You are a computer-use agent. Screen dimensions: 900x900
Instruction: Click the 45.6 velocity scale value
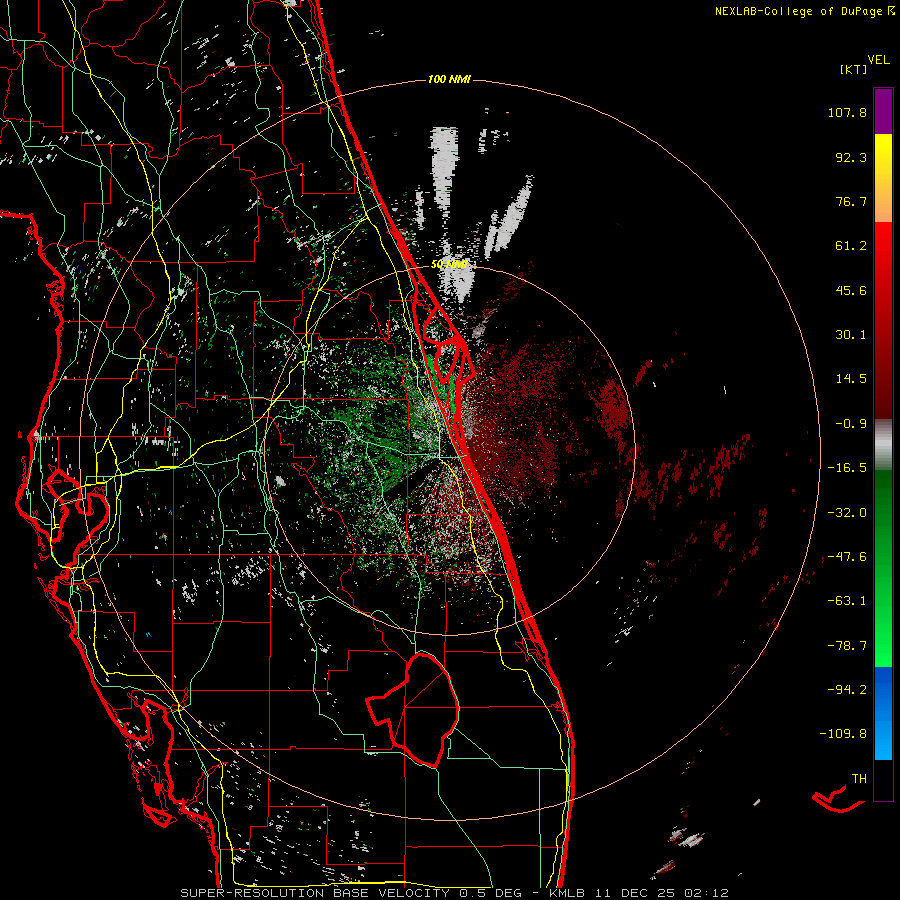pos(851,290)
